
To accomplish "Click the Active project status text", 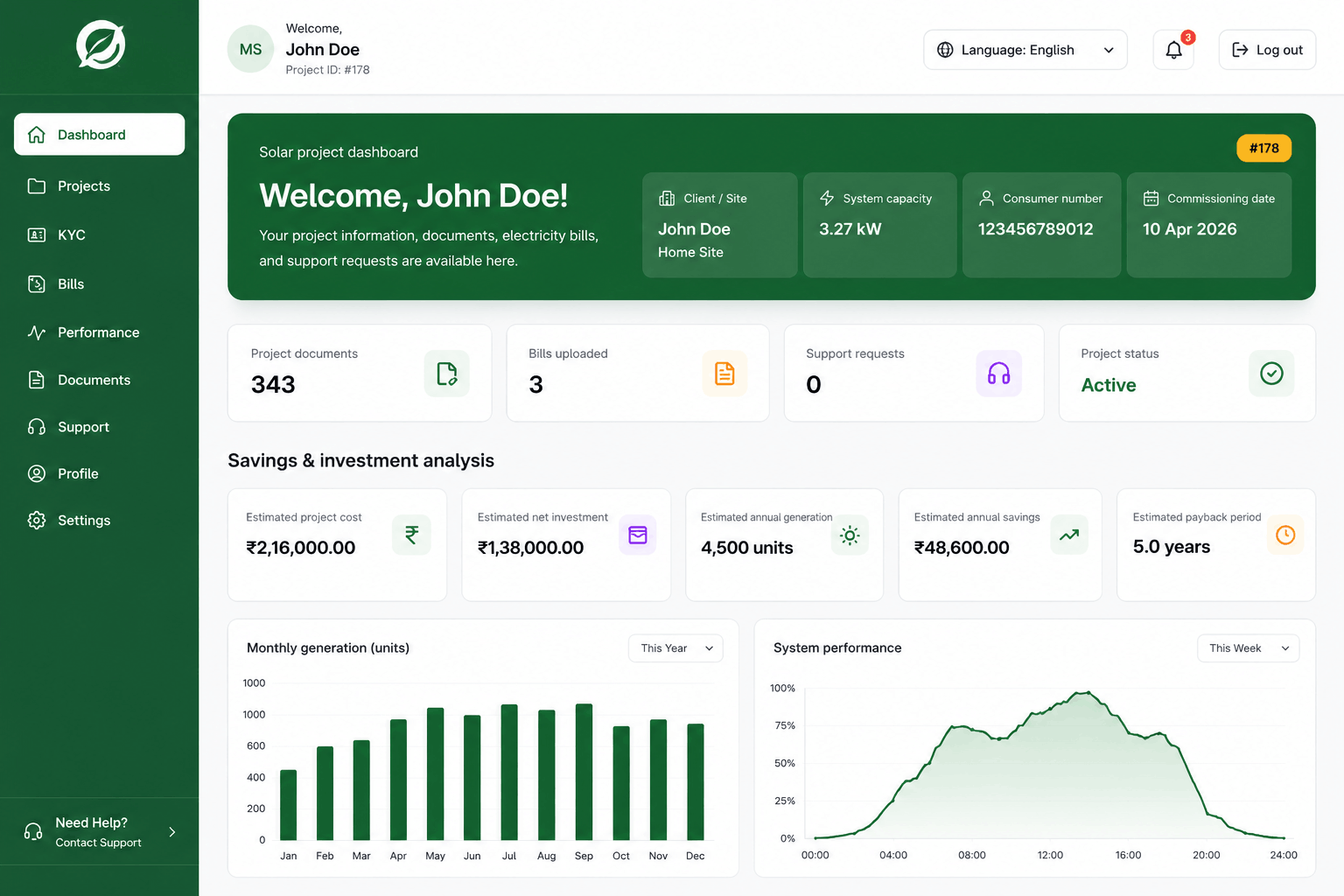I will pyautogui.click(x=1108, y=385).
